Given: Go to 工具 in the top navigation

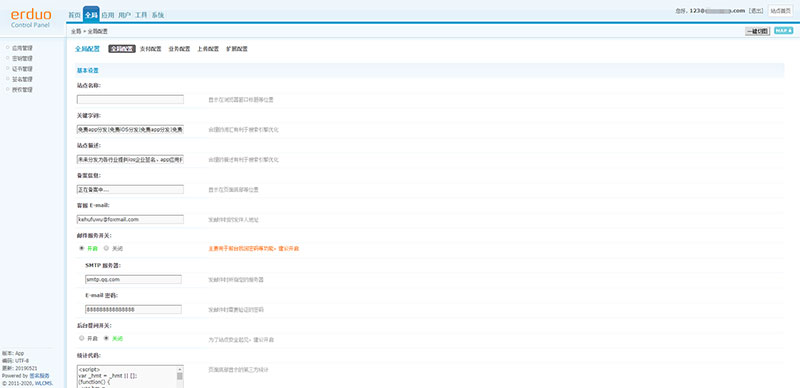Looking at the screenshot, I should (x=141, y=15).
